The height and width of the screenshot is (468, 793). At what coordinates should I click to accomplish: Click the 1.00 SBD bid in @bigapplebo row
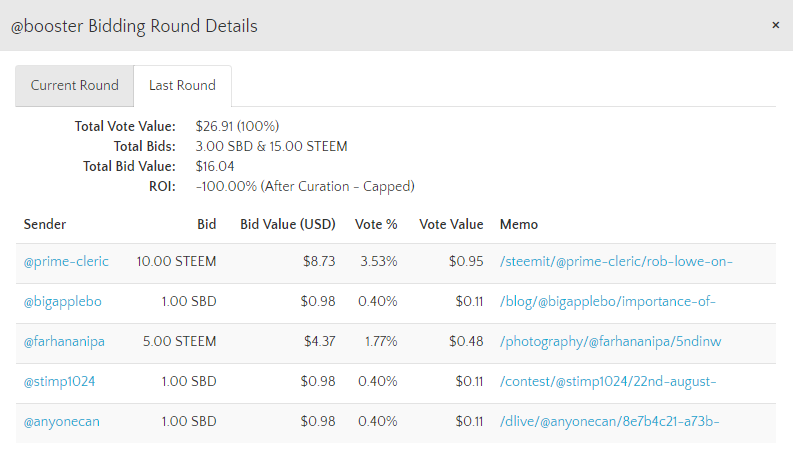point(189,302)
